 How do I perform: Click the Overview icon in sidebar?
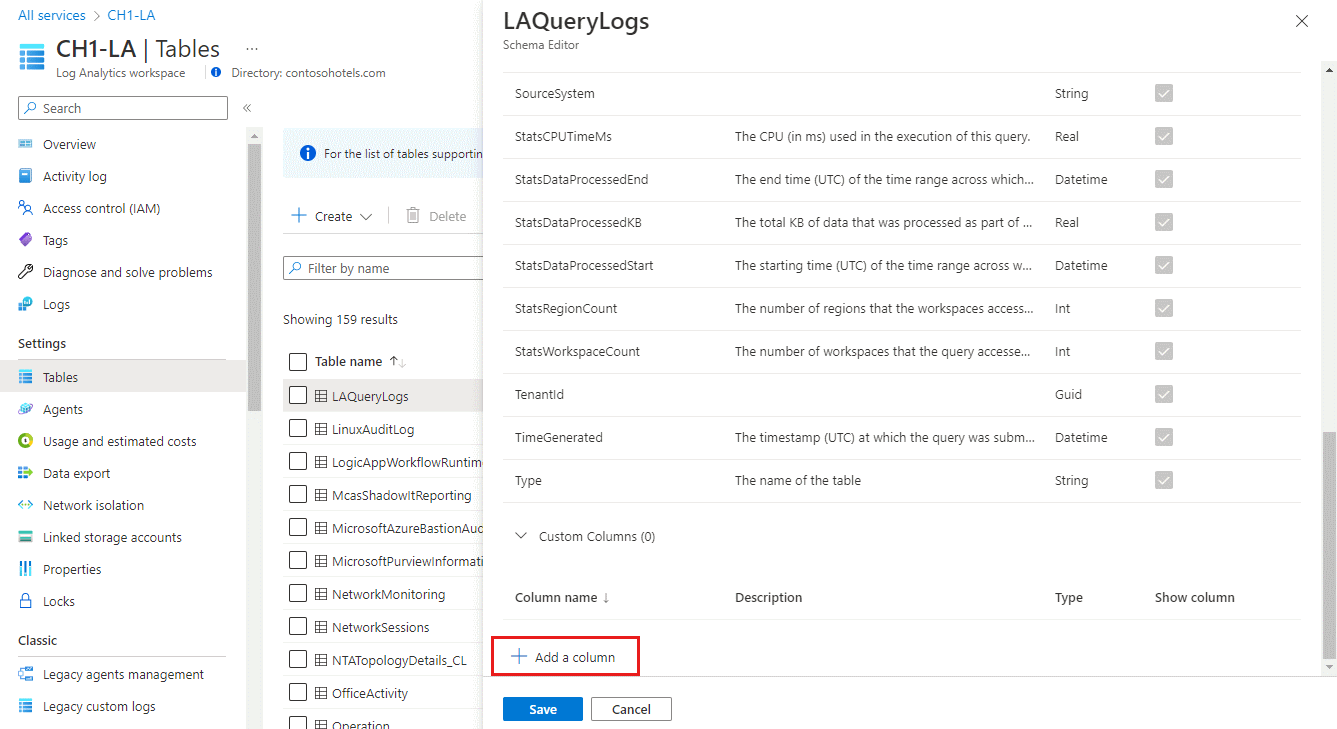(26, 144)
